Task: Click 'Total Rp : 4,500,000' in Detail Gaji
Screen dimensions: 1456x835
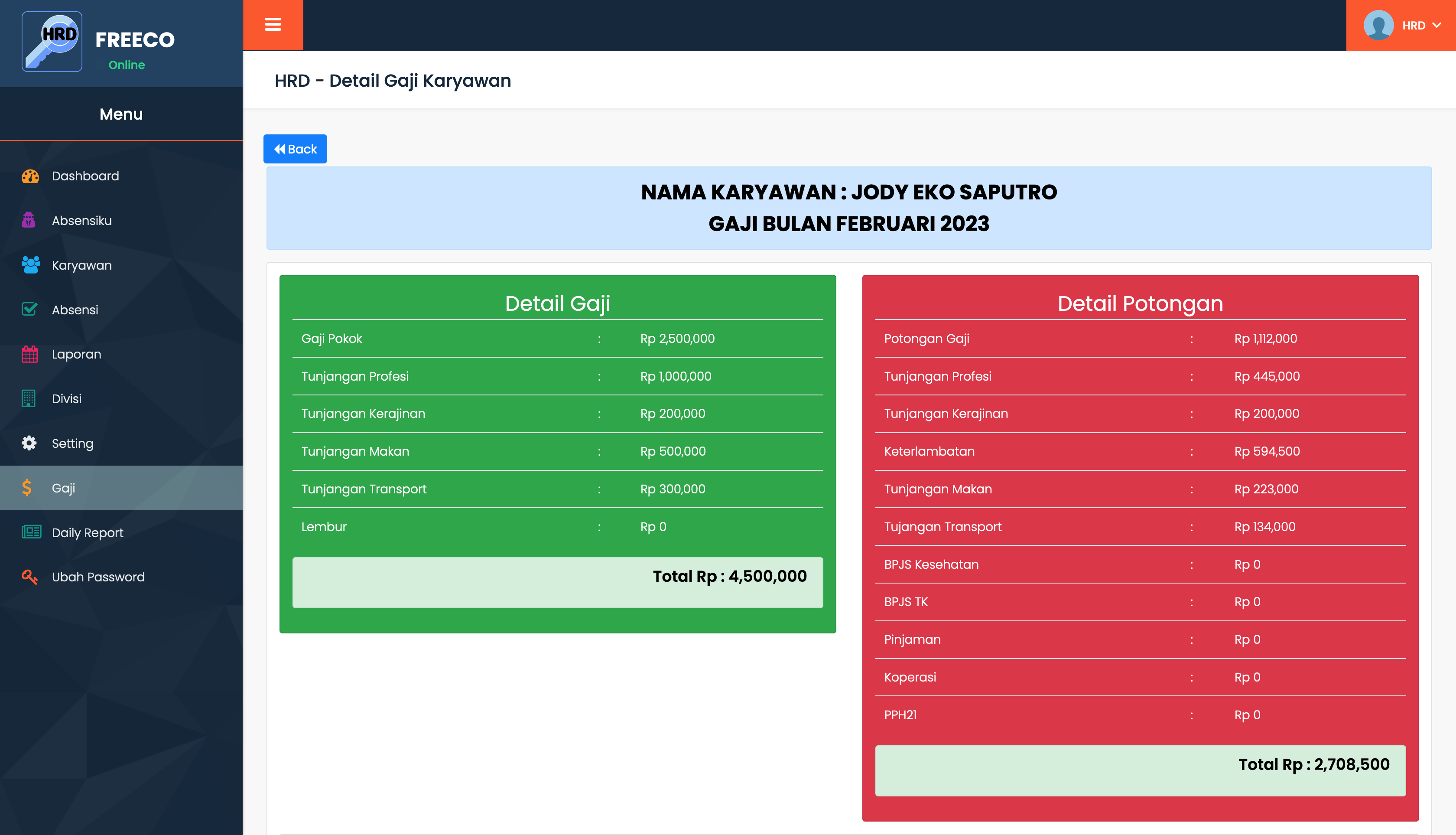Action: (x=730, y=576)
